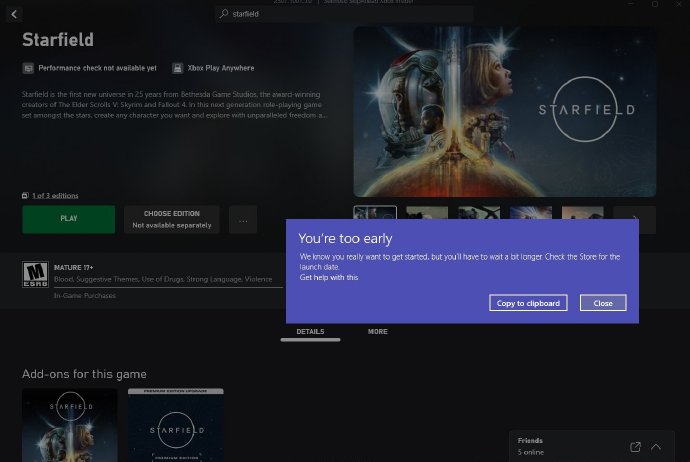Click the ESRB Mature rating badge
The width and height of the screenshot is (690, 462).
point(35,274)
